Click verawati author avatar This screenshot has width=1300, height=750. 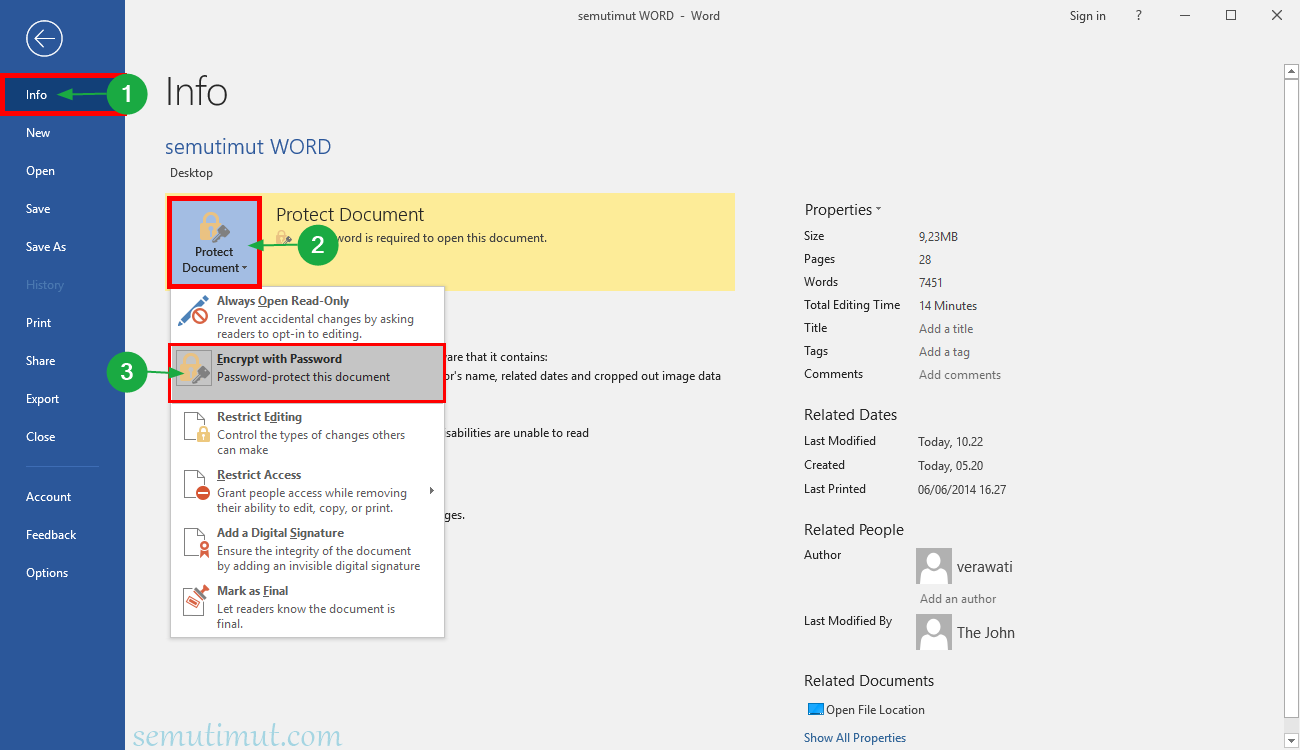pyautogui.click(x=933, y=566)
